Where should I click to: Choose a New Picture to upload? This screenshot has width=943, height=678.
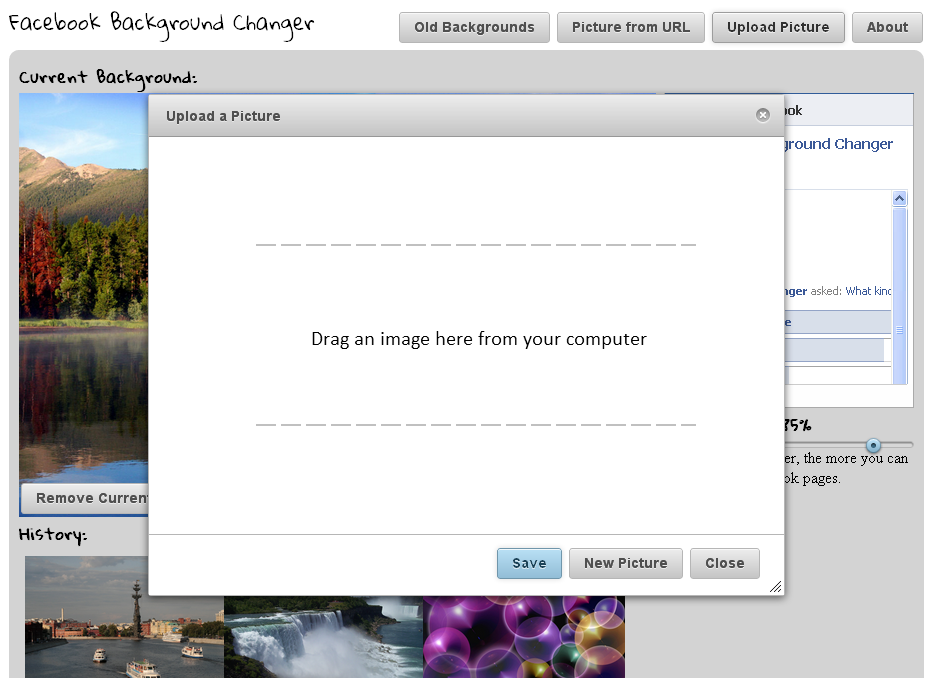point(625,563)
